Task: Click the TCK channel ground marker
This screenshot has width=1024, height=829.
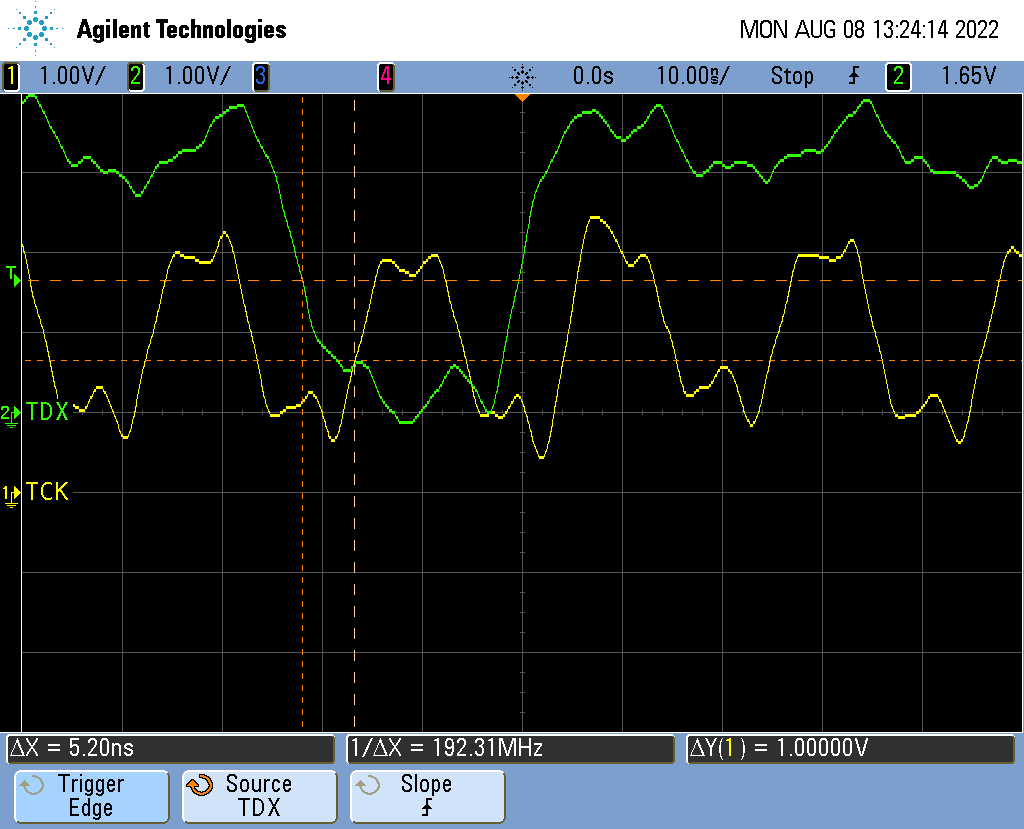Action: (10, 493)
